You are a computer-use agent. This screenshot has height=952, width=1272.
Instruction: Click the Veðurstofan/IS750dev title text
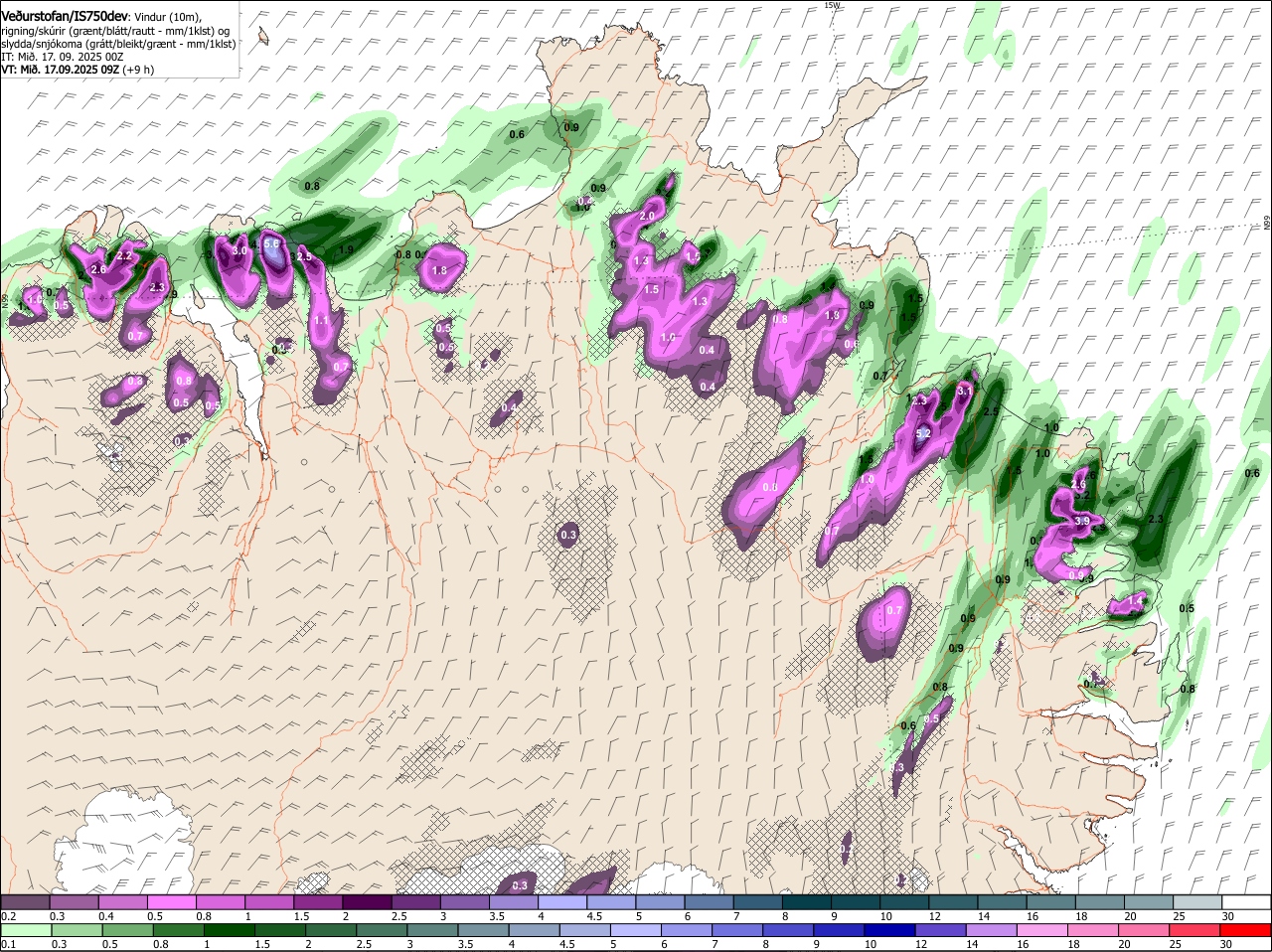(x=65, y=16)
